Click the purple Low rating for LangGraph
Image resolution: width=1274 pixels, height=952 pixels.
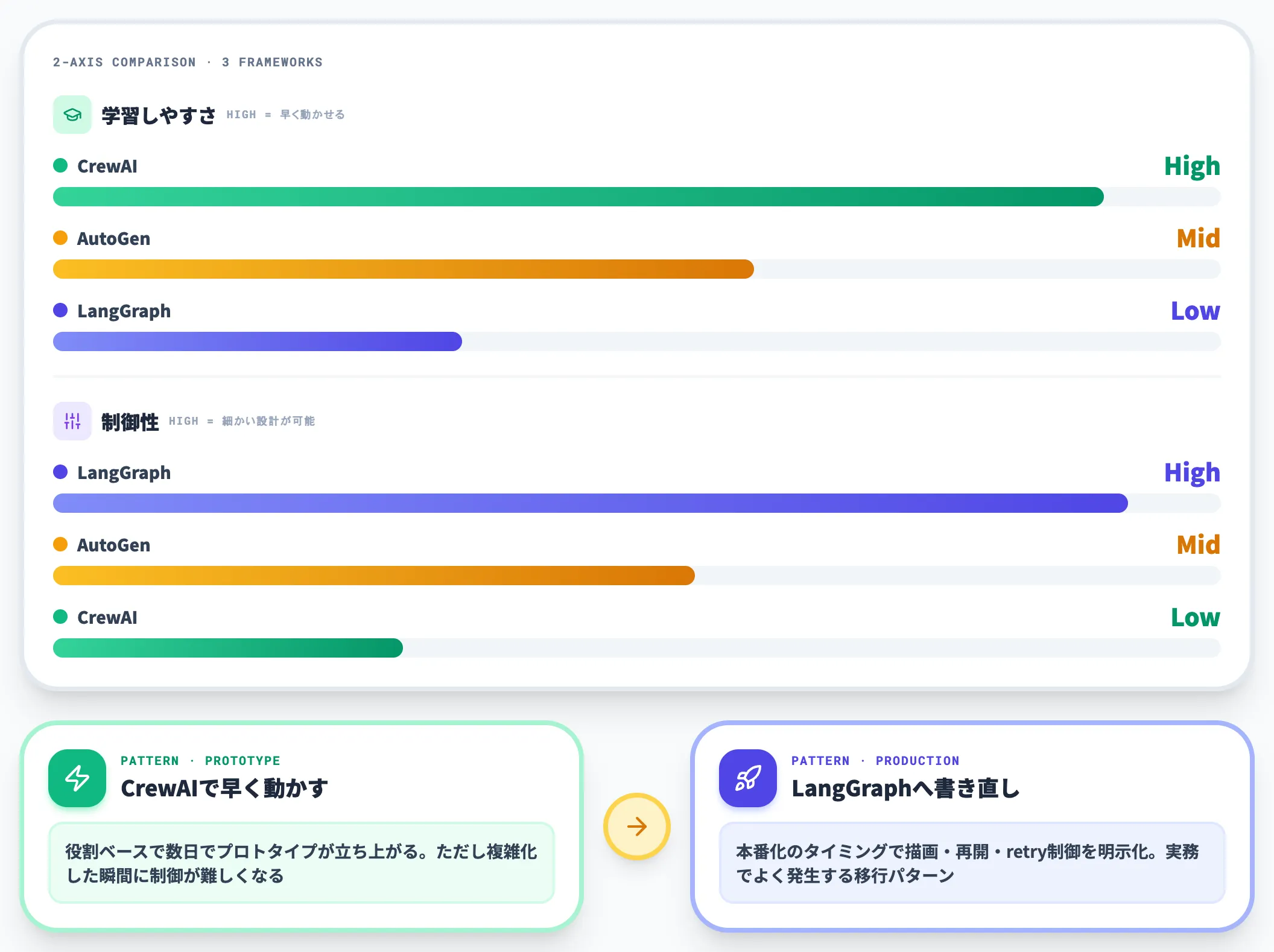(x=1196, y=311)
